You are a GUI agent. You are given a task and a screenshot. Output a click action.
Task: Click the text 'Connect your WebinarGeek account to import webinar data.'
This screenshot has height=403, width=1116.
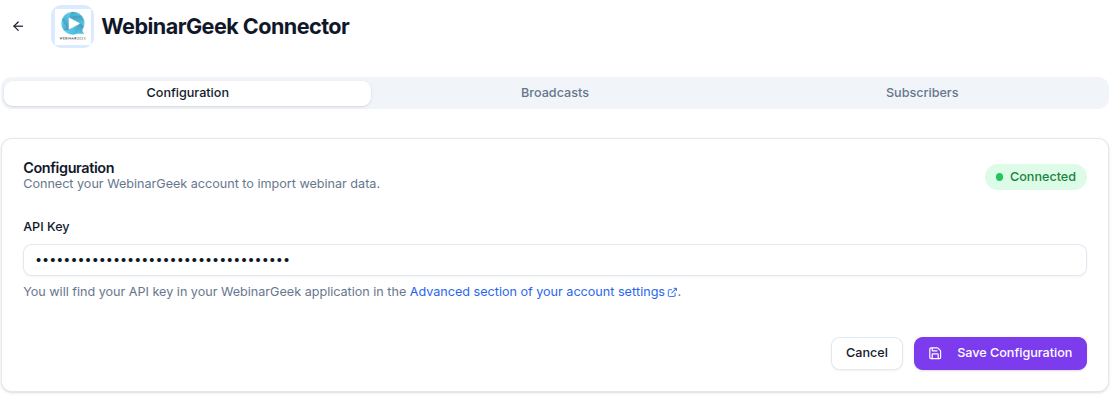[x=201, y=184]
